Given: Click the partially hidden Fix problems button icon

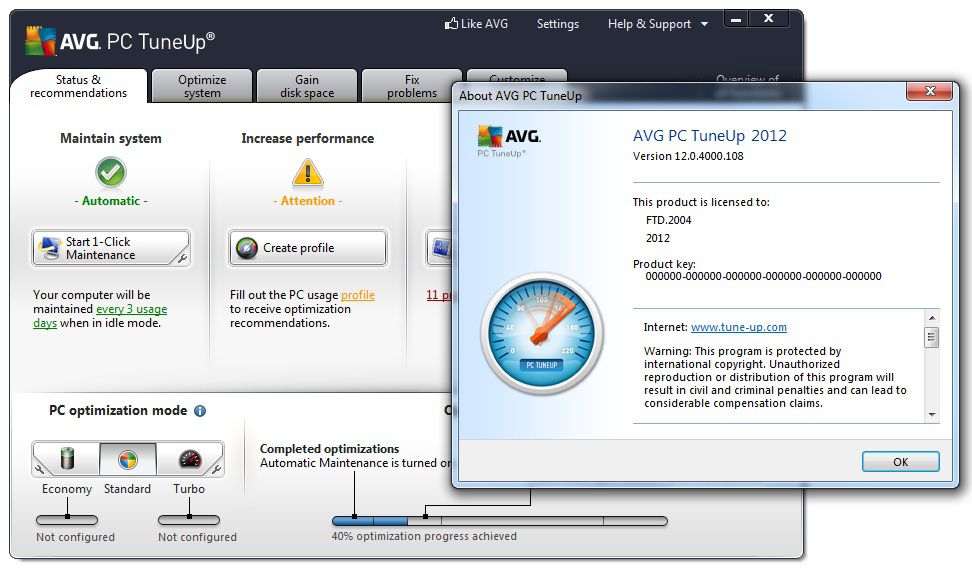Looking at the screenshot, I should pyautogui.click(x=440, y=248).
